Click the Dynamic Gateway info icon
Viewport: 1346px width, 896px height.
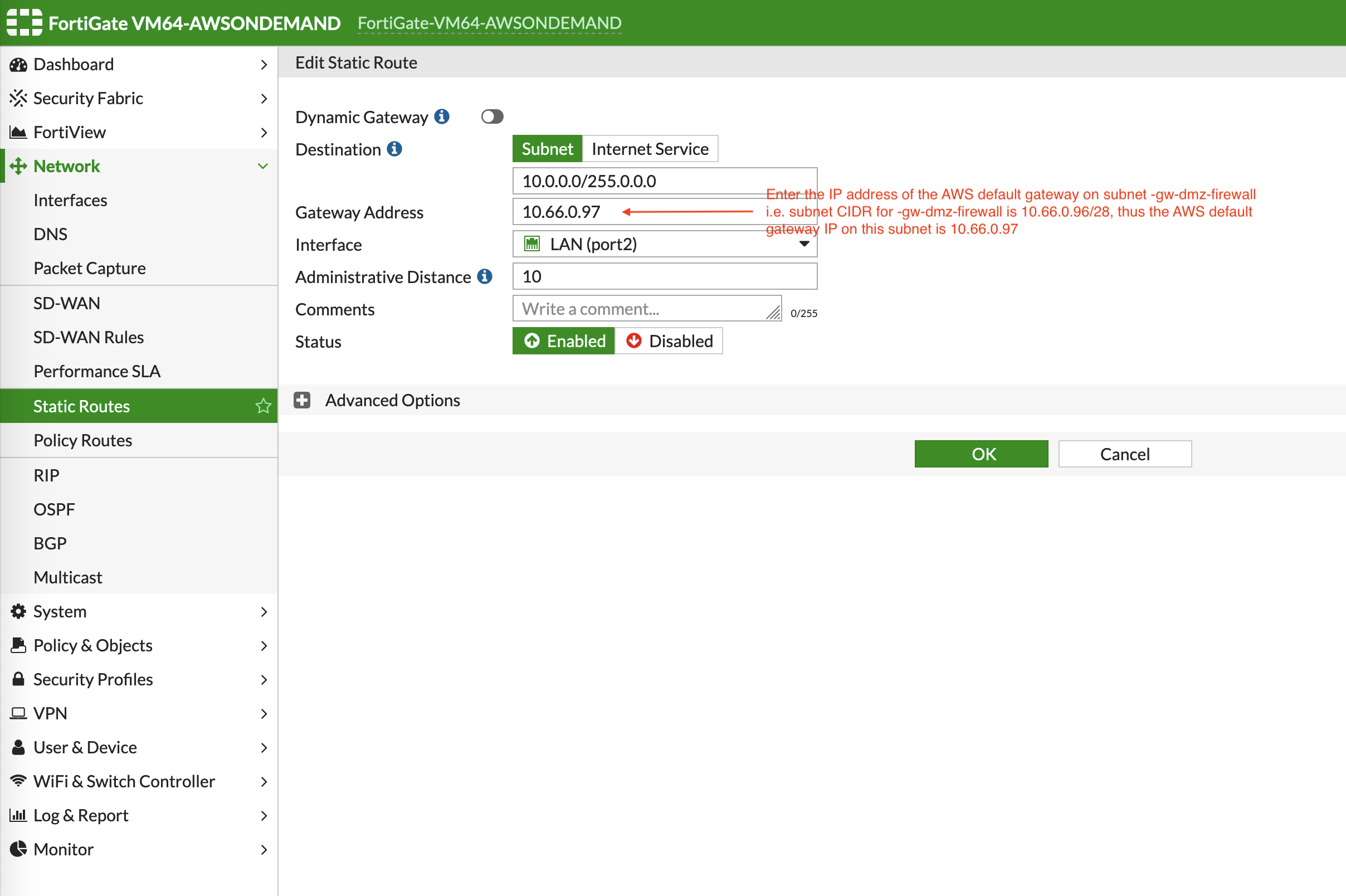click(x=442, y=116)
